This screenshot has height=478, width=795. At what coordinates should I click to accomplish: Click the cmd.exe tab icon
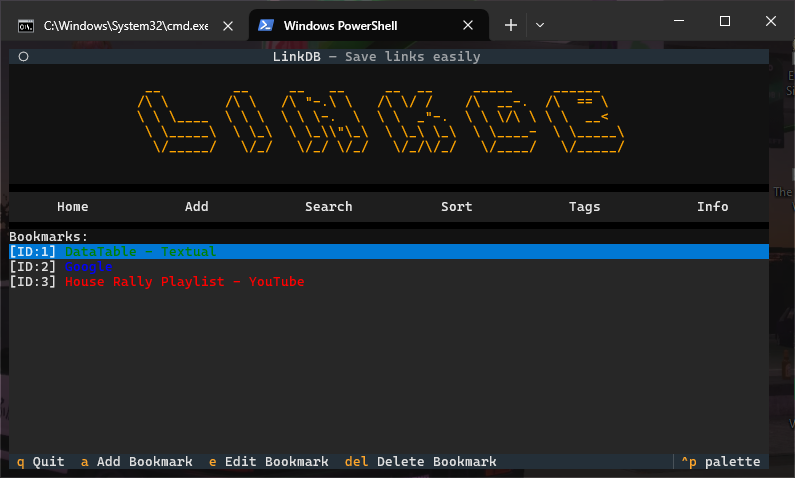27,25
